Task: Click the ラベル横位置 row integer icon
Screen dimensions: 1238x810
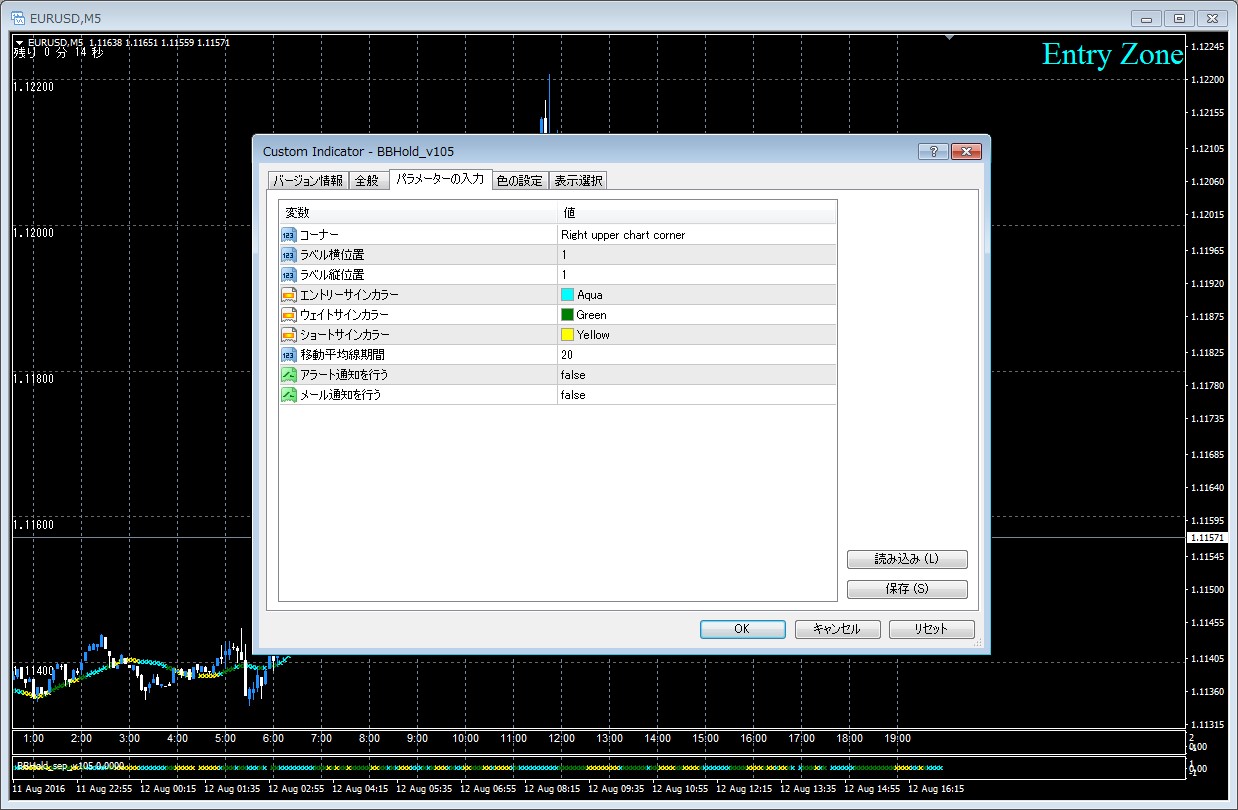Action: tap(289, 255)
